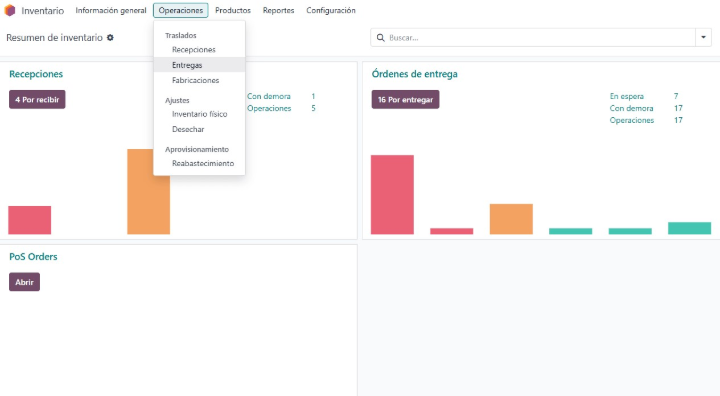The width and height of the screenshot is (720, 396).
Task: Click the tall red bar in delivery chart
Action: pos(392,195)
